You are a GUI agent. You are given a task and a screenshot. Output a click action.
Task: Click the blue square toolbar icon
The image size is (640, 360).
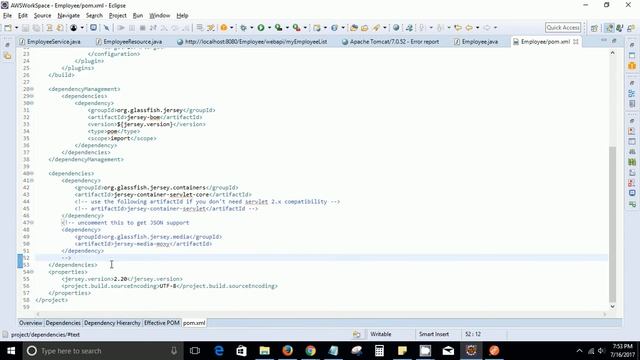point(93,28)
